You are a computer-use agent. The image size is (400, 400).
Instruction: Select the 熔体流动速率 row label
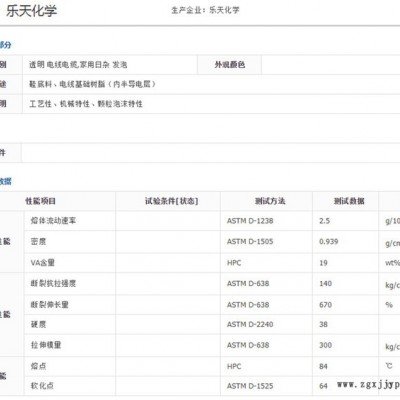53,221
